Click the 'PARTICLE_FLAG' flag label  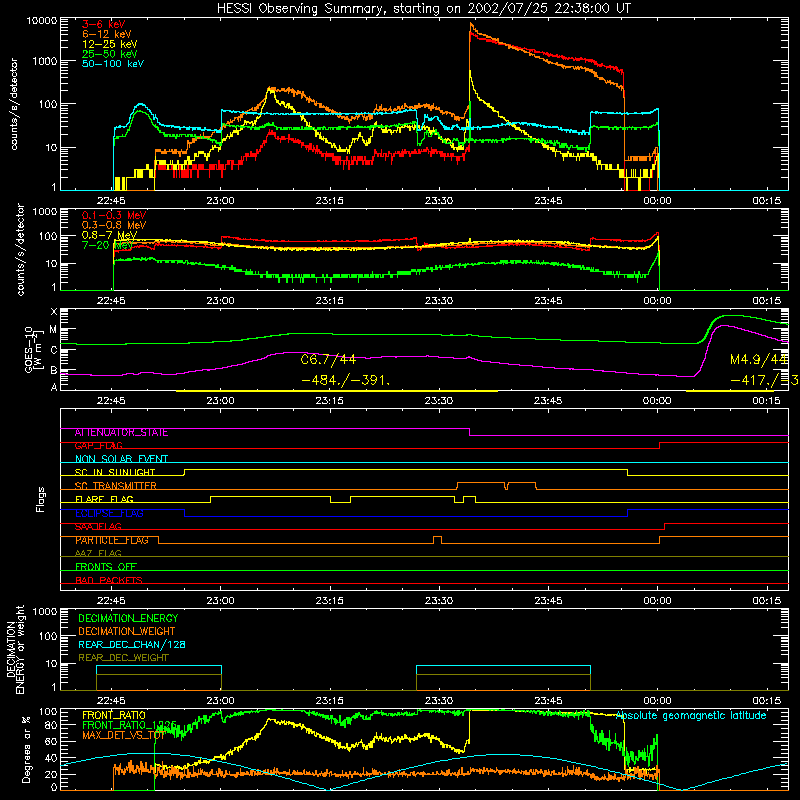[112, 540]
